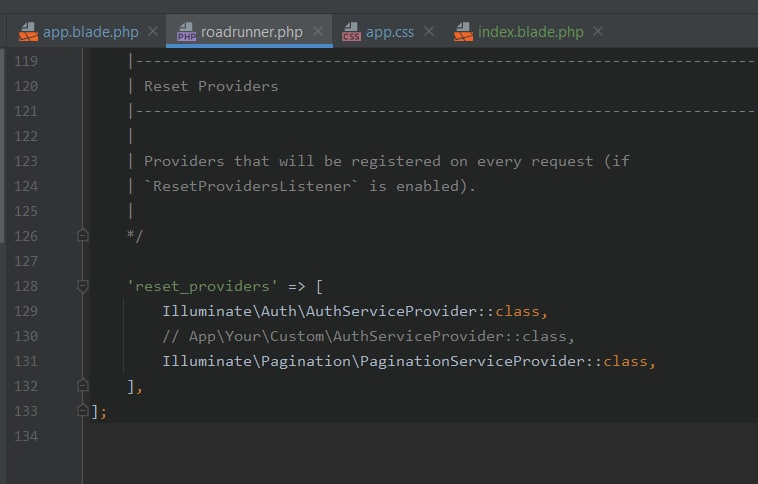Click the PHP file icon on roadrunner.php tab

[186, 32]
